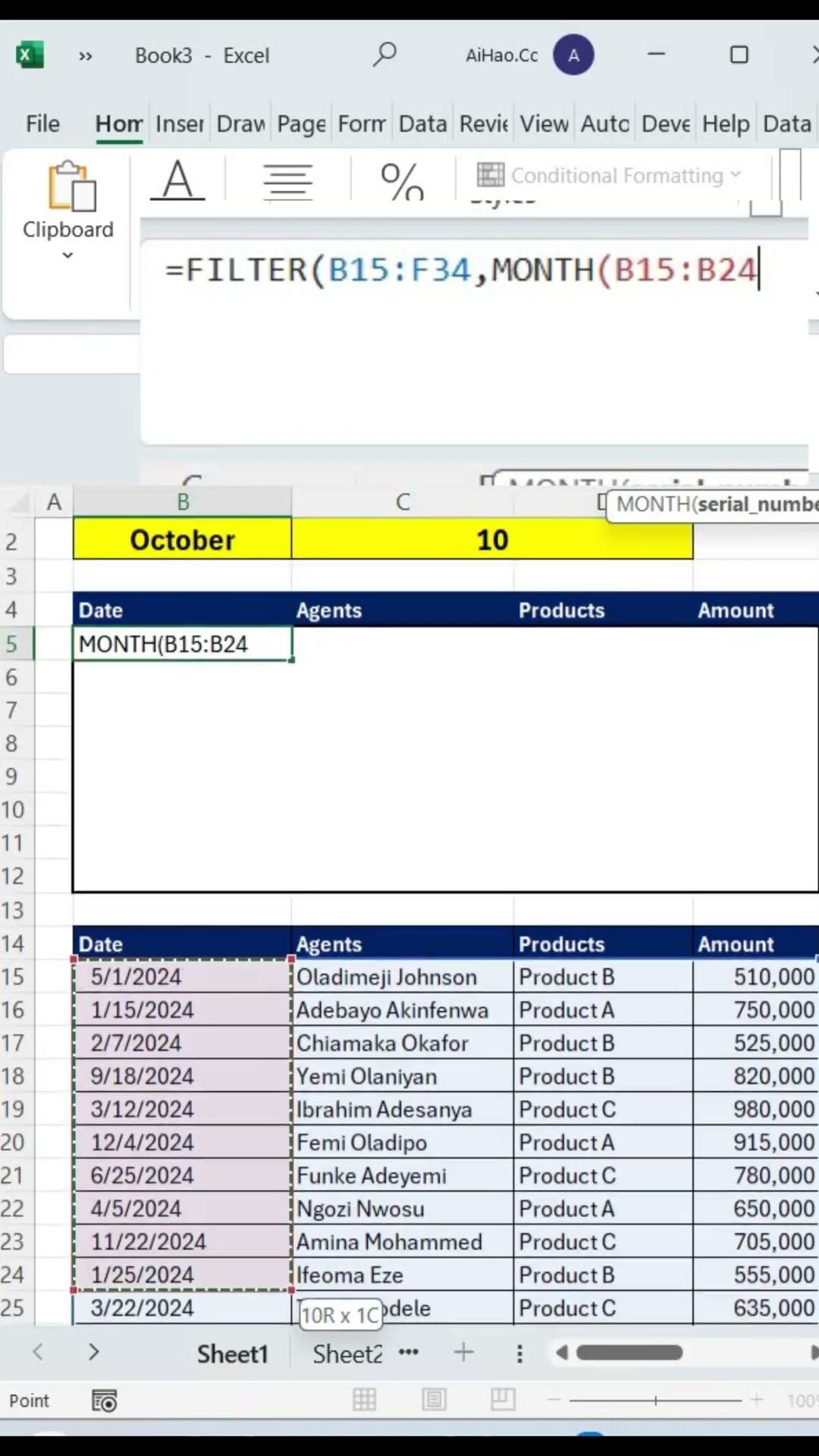Select column C header
Viewport: 819px width, 1456px height.
point(403,502)
